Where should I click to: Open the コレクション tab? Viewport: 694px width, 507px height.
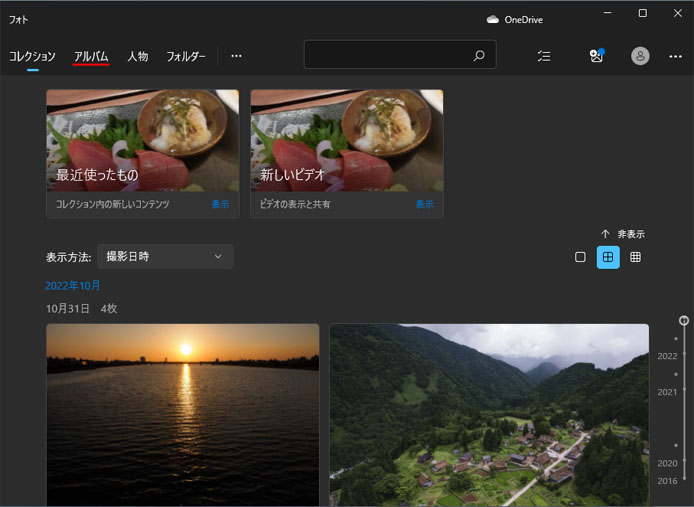[x=32, y=56]
